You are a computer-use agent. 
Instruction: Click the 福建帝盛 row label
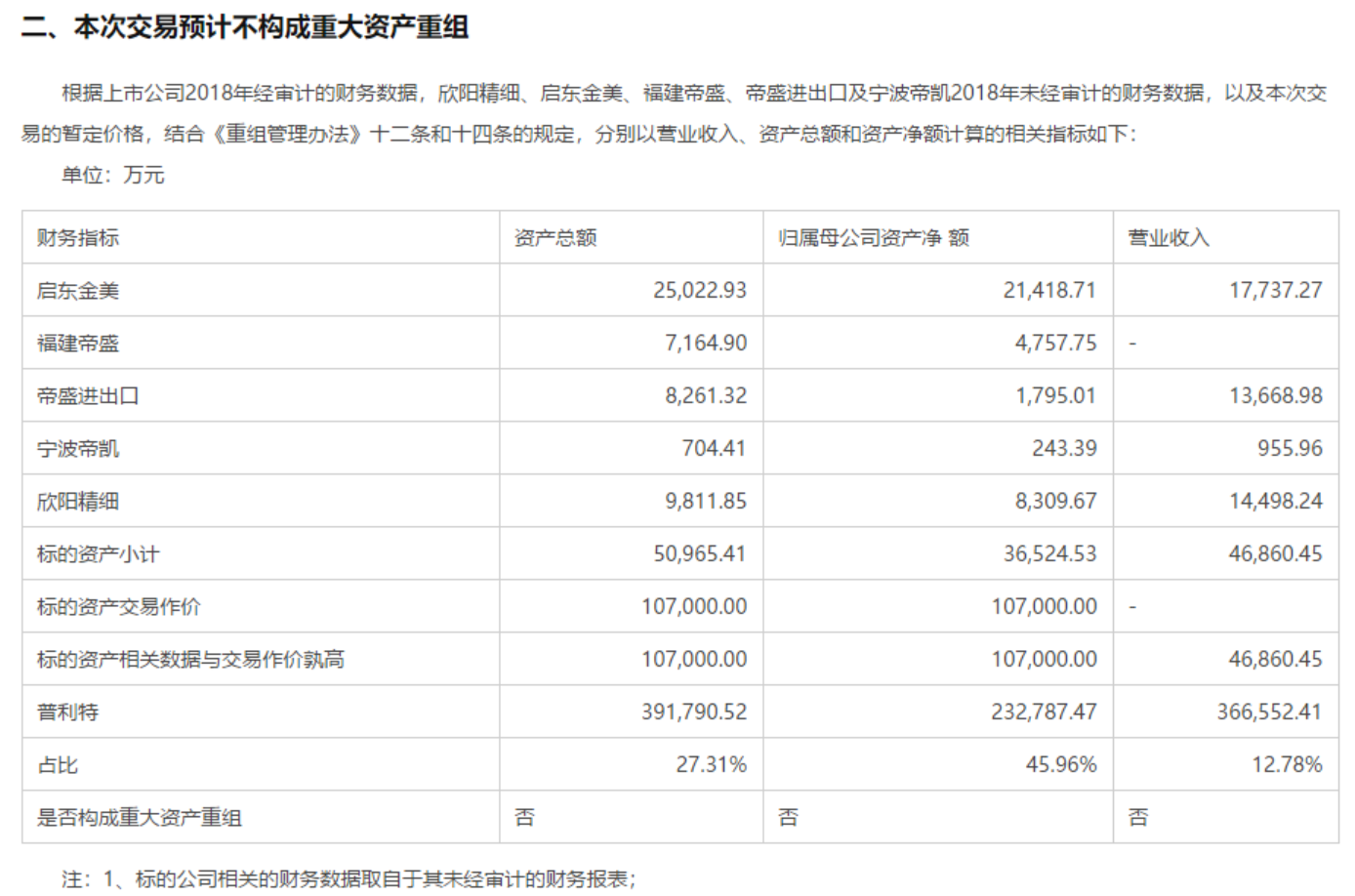[78, 343]
